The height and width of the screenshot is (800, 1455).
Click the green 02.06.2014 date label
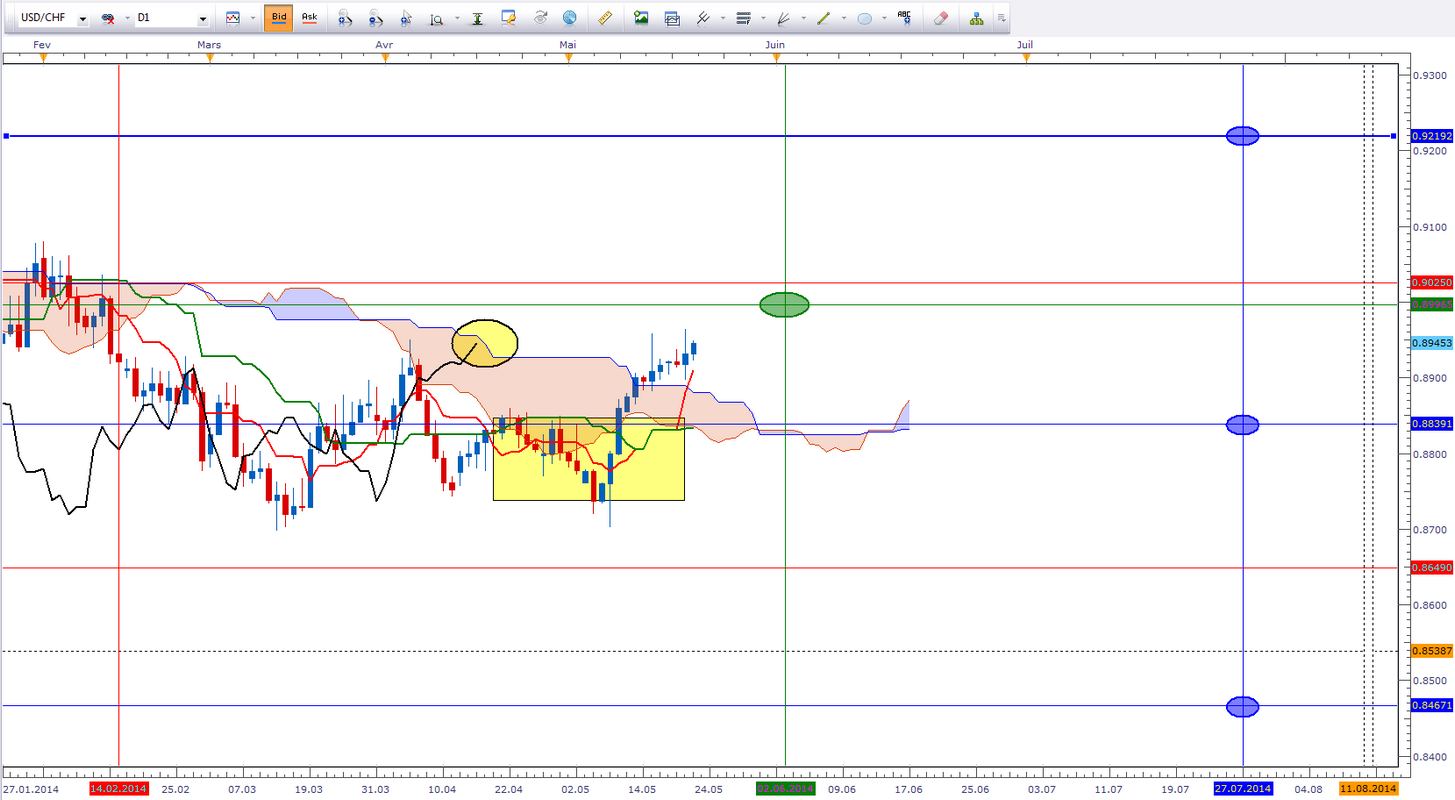coord(785,789)
